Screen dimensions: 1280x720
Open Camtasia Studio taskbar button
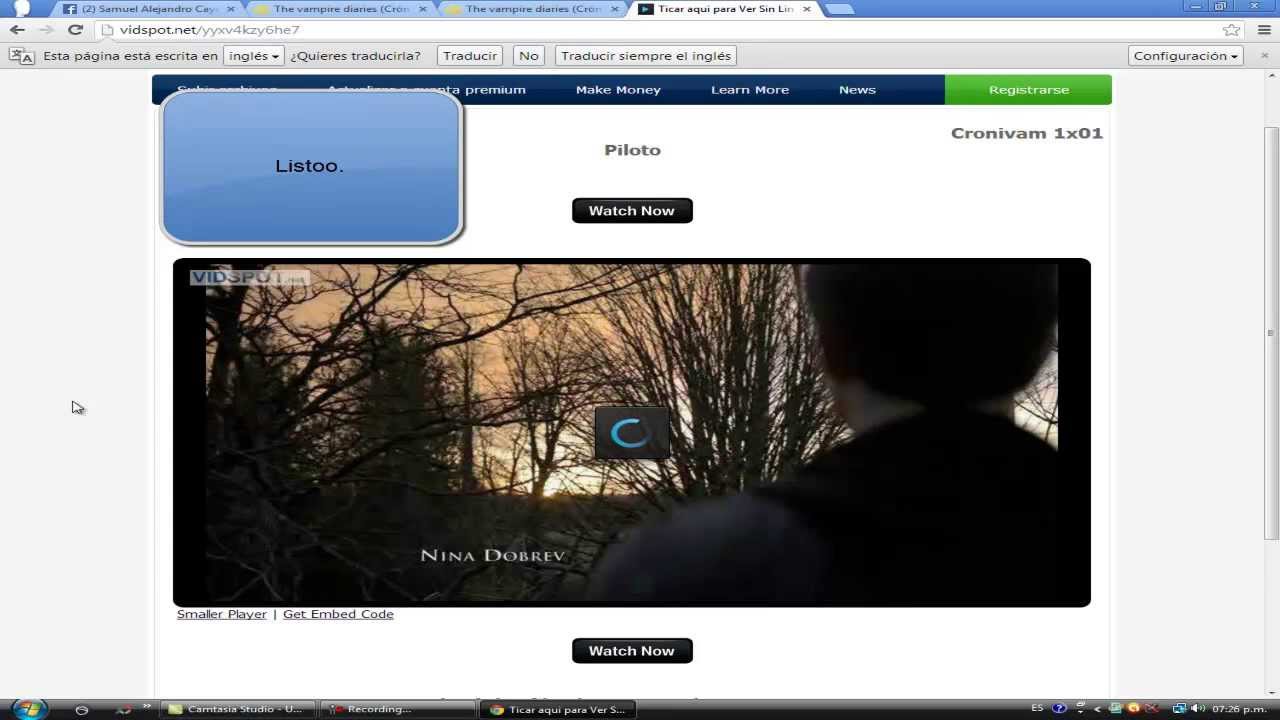[x=237, y=709]
